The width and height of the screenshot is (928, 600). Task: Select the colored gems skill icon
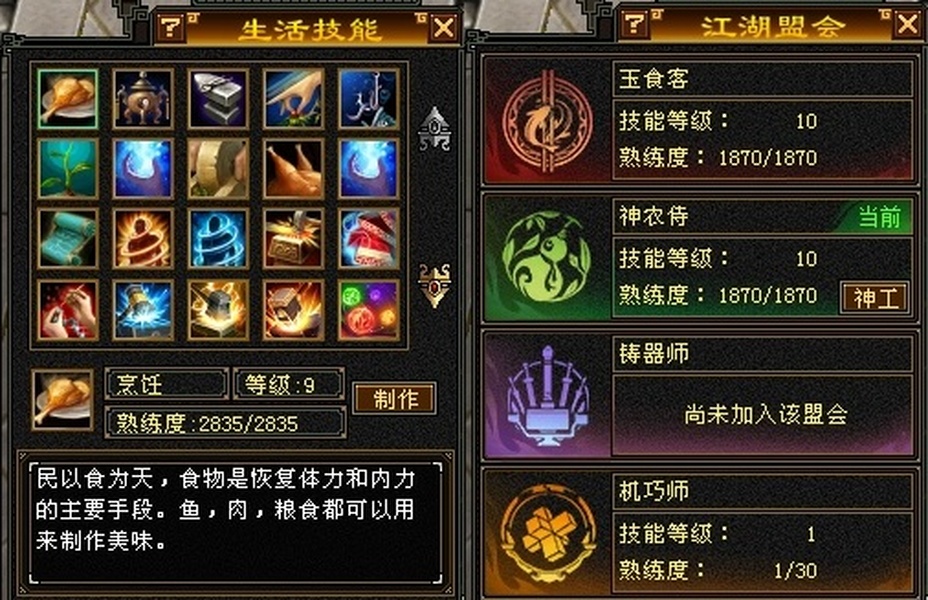369,311
